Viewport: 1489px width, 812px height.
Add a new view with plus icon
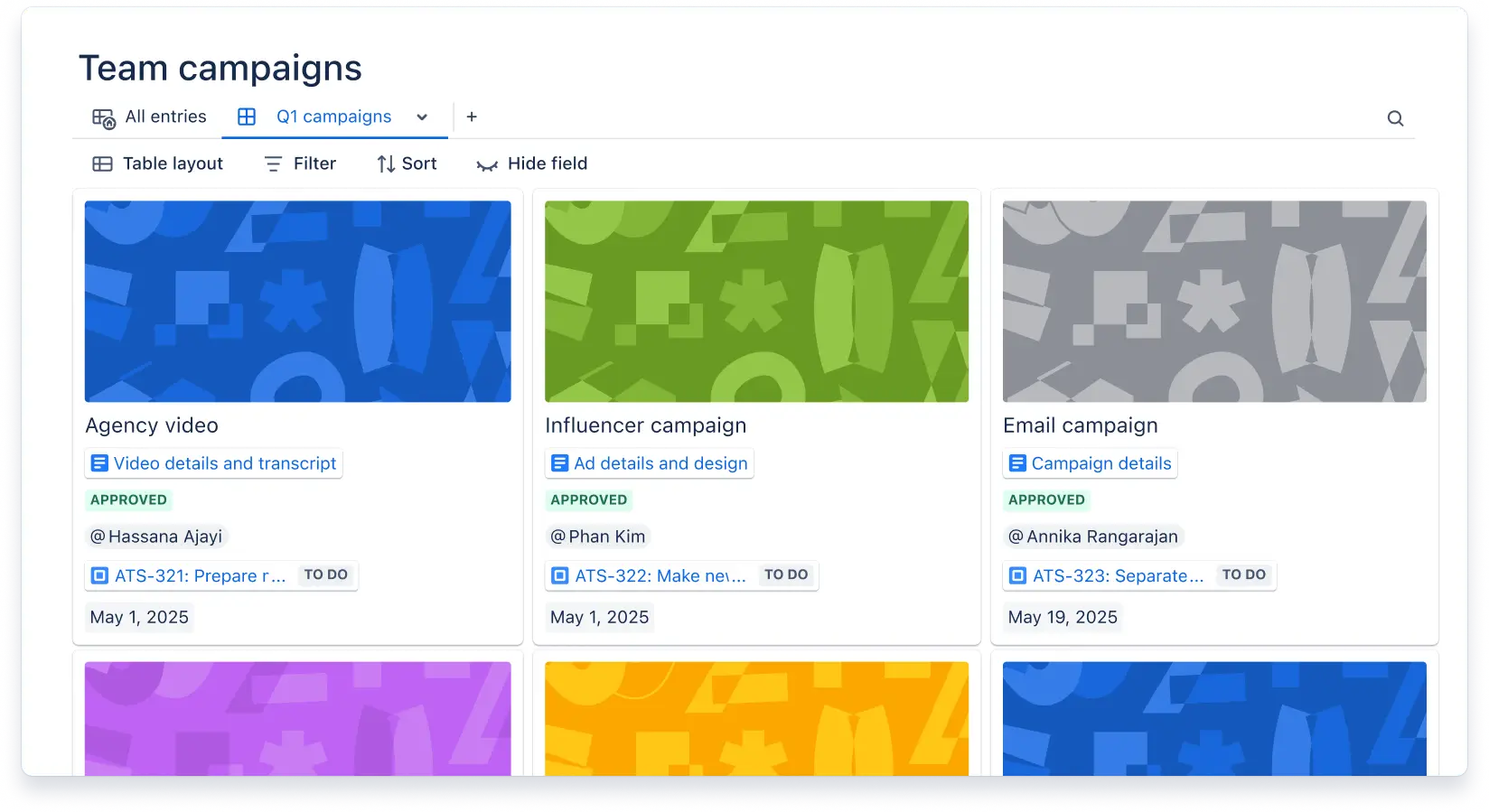point(472,117)
